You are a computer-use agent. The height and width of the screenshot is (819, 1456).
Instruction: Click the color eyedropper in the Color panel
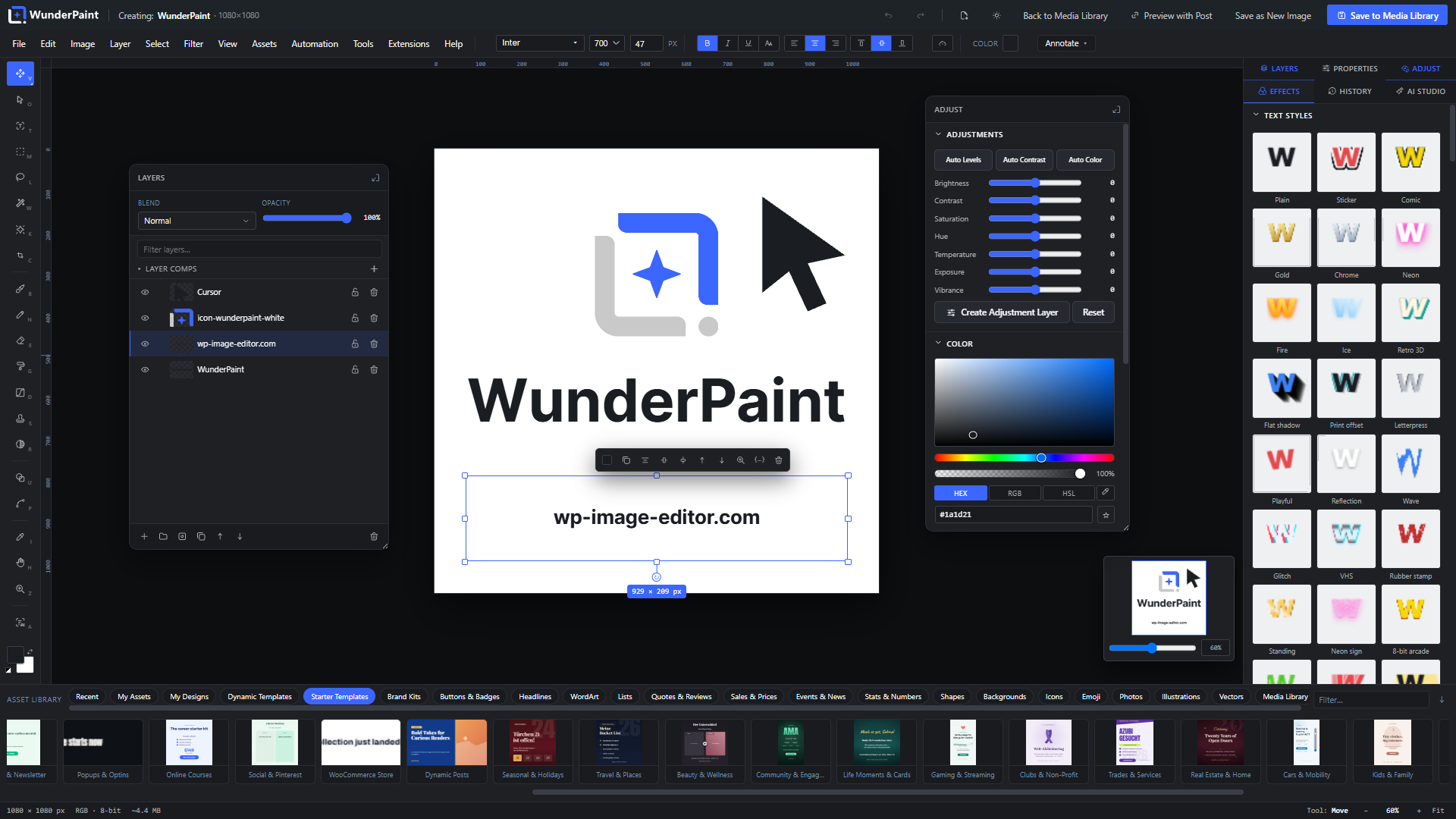(1106, 493)
